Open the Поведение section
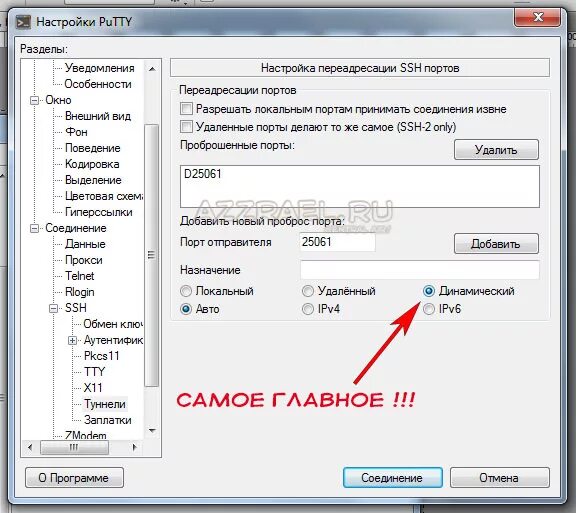Screen dimensions: 576x513 tap(93, 148)
